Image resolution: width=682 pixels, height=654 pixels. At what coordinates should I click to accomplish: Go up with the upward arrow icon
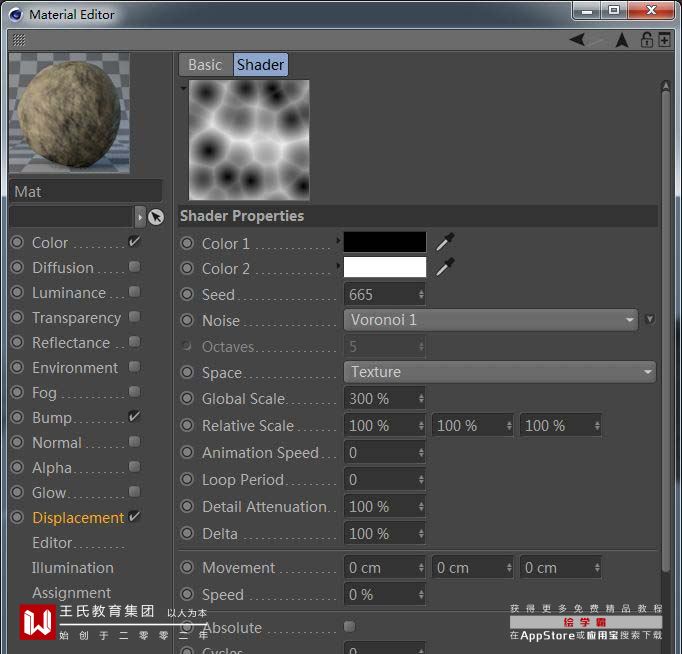(x=622, y=40)
